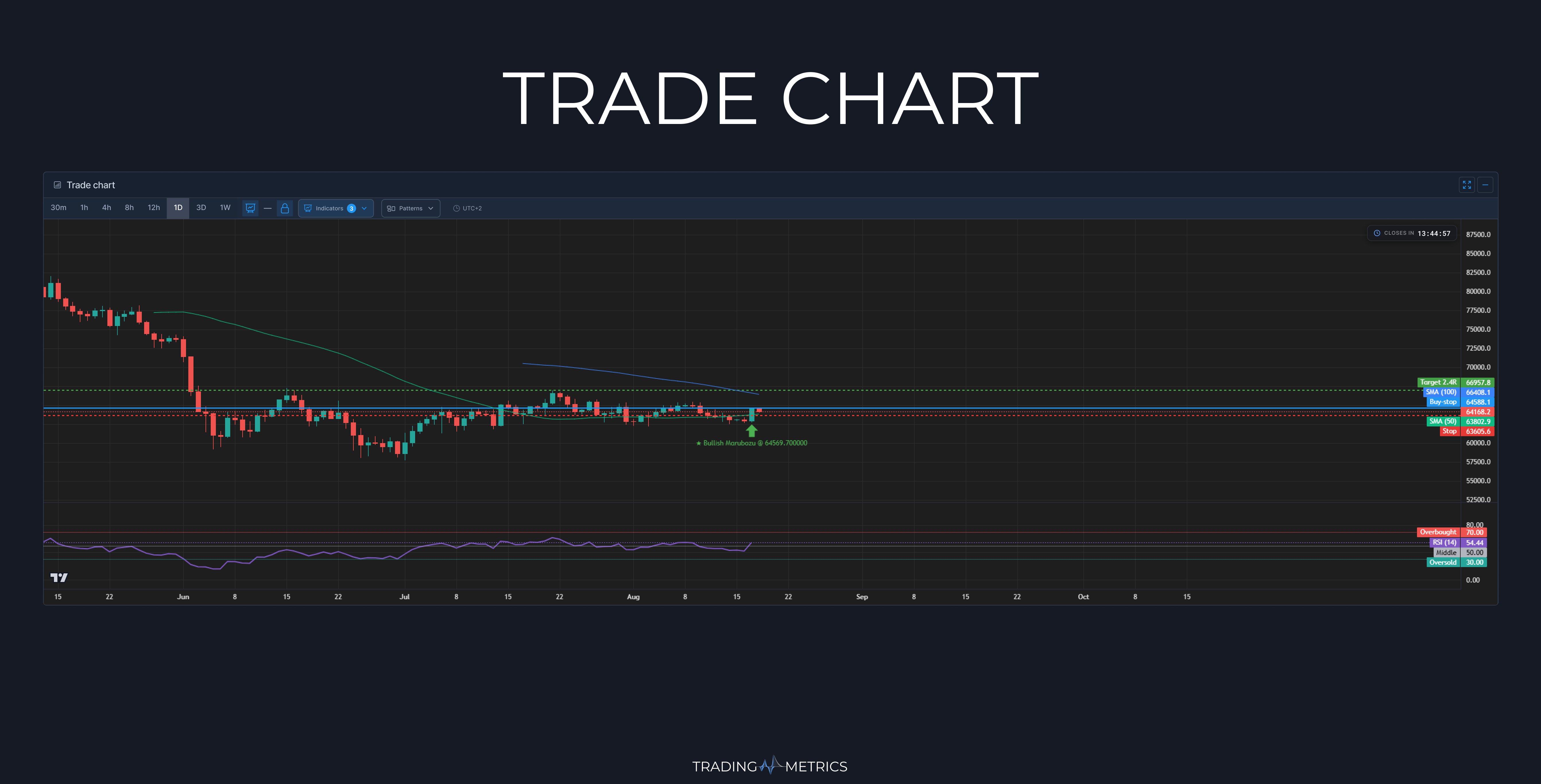Click the horizontal line tool icon
The width and height of the screenshot is (1541, 784).
[x=267, y=208]
